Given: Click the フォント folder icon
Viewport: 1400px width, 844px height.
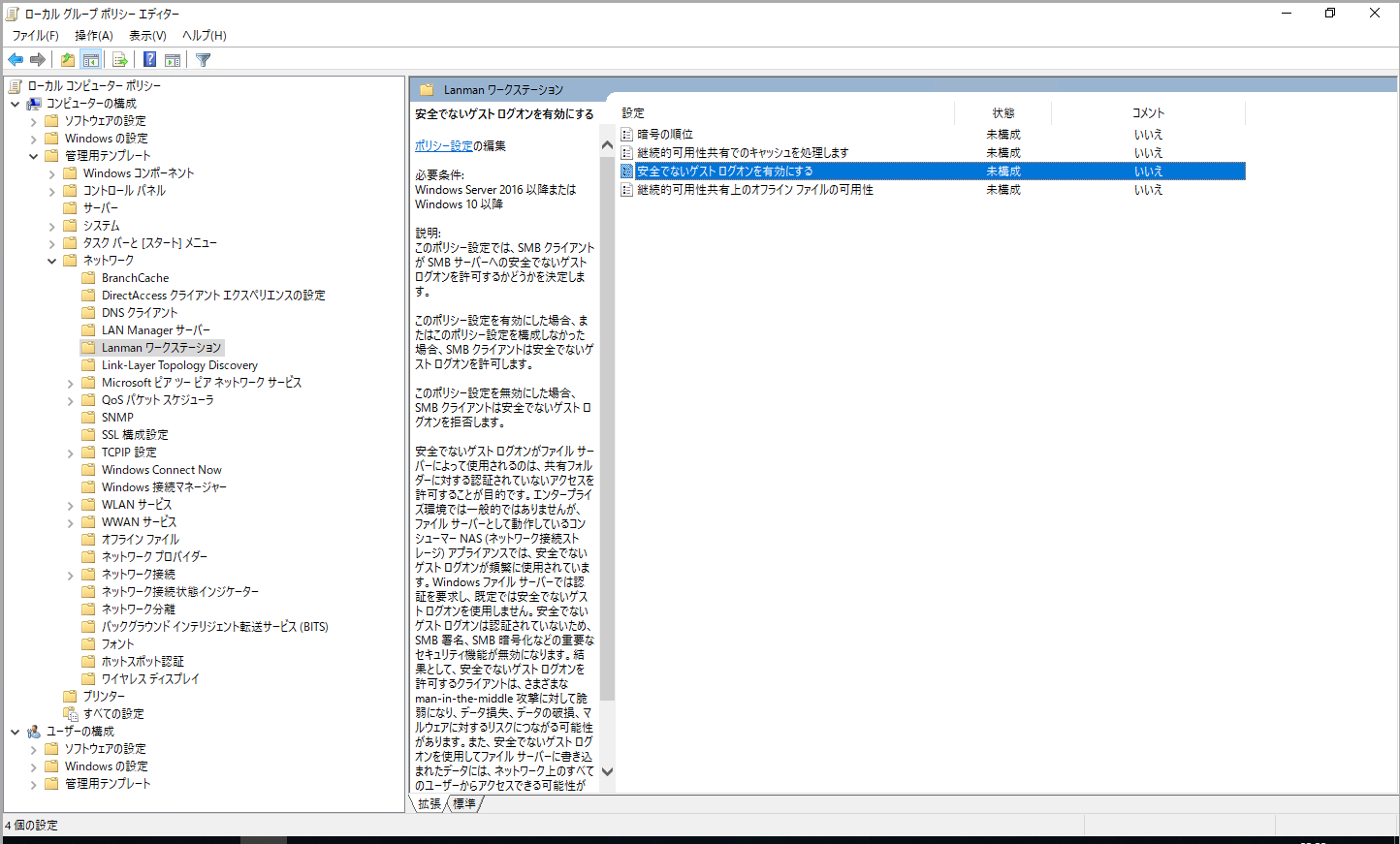Looking at the screenshot, I should click(x=88, y=643).
